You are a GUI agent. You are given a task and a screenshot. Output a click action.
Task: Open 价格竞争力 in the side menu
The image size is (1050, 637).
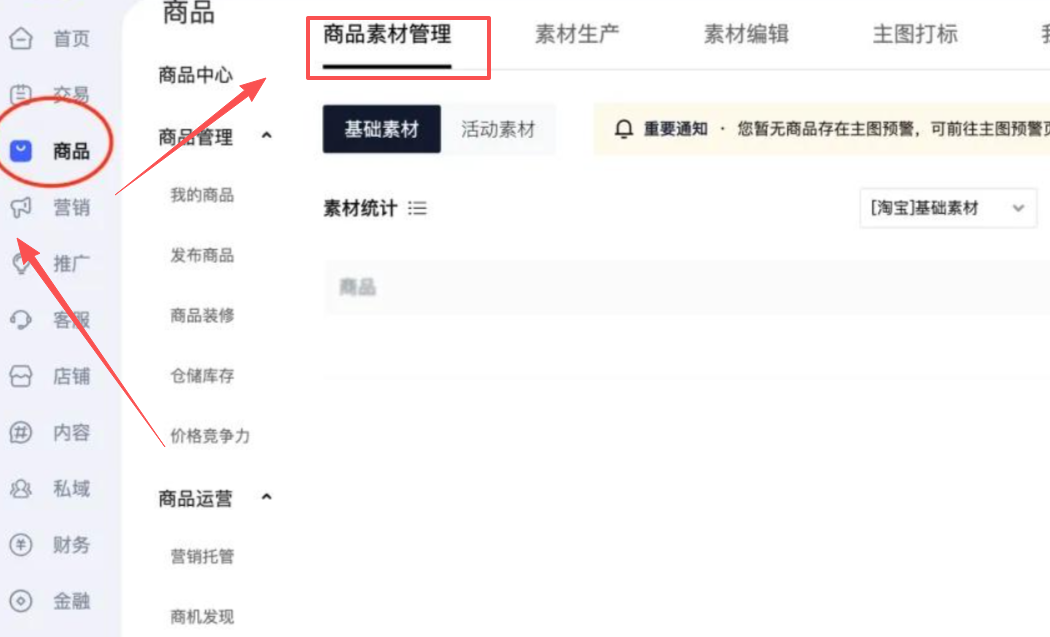point(210,436)
